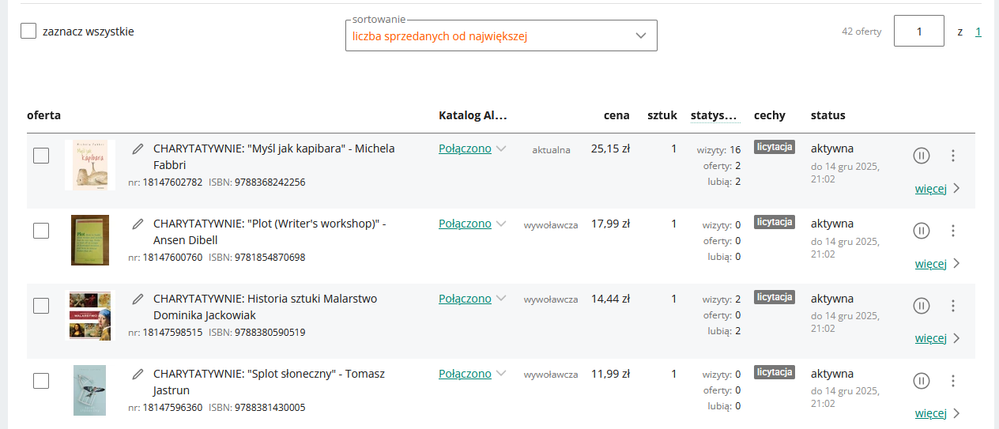Click "więcej" link for Historia sztuki Malarstwo
This screenshot has width=999, height=429.
(930, 338)
